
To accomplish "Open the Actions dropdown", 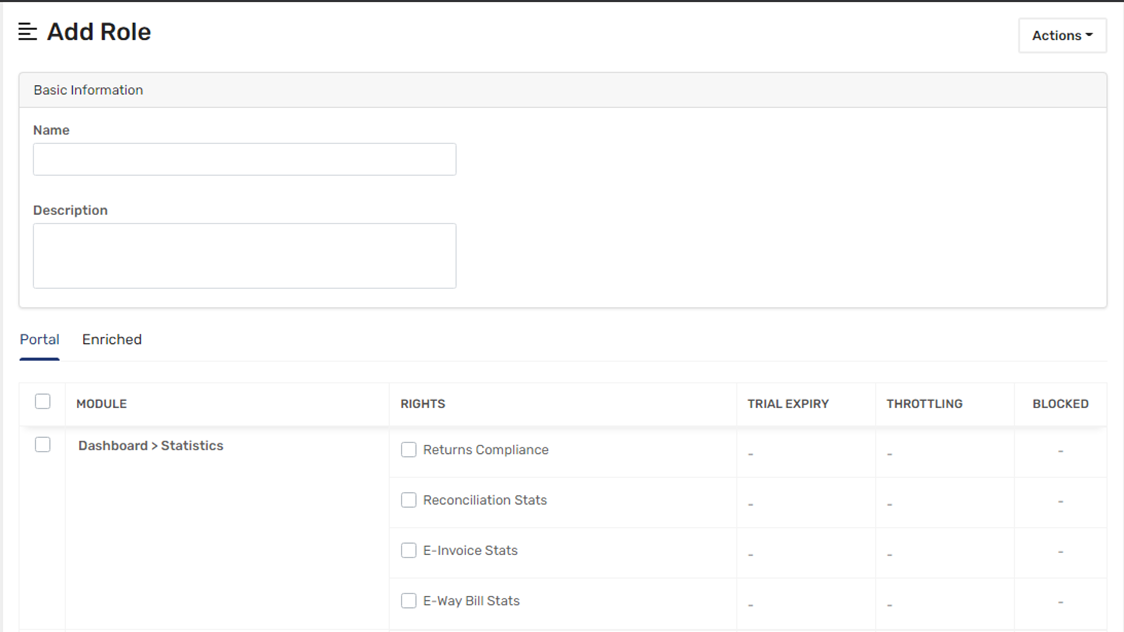I will coord(1062,35).
